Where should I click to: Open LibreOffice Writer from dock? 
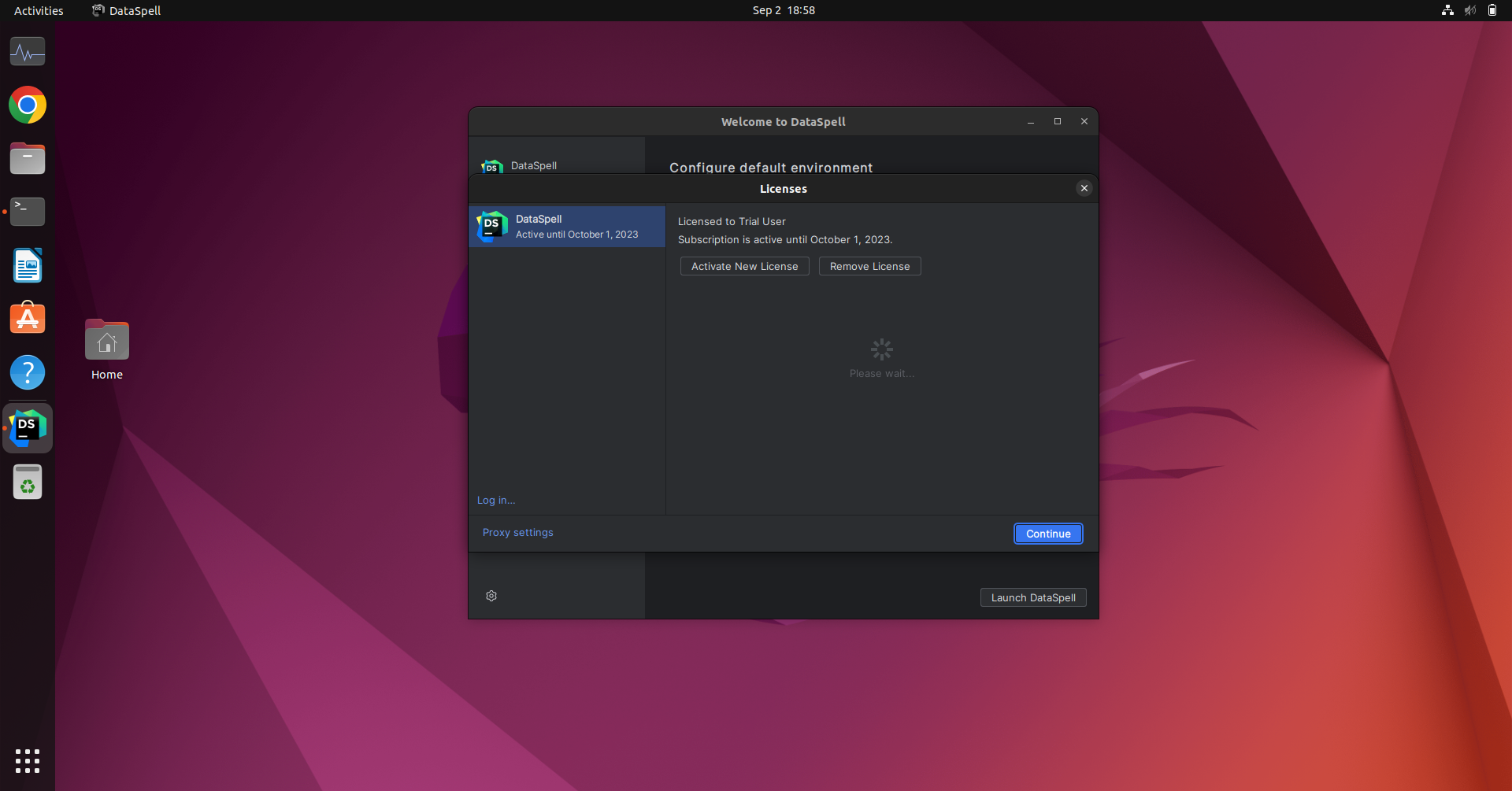tap(28, 266)
